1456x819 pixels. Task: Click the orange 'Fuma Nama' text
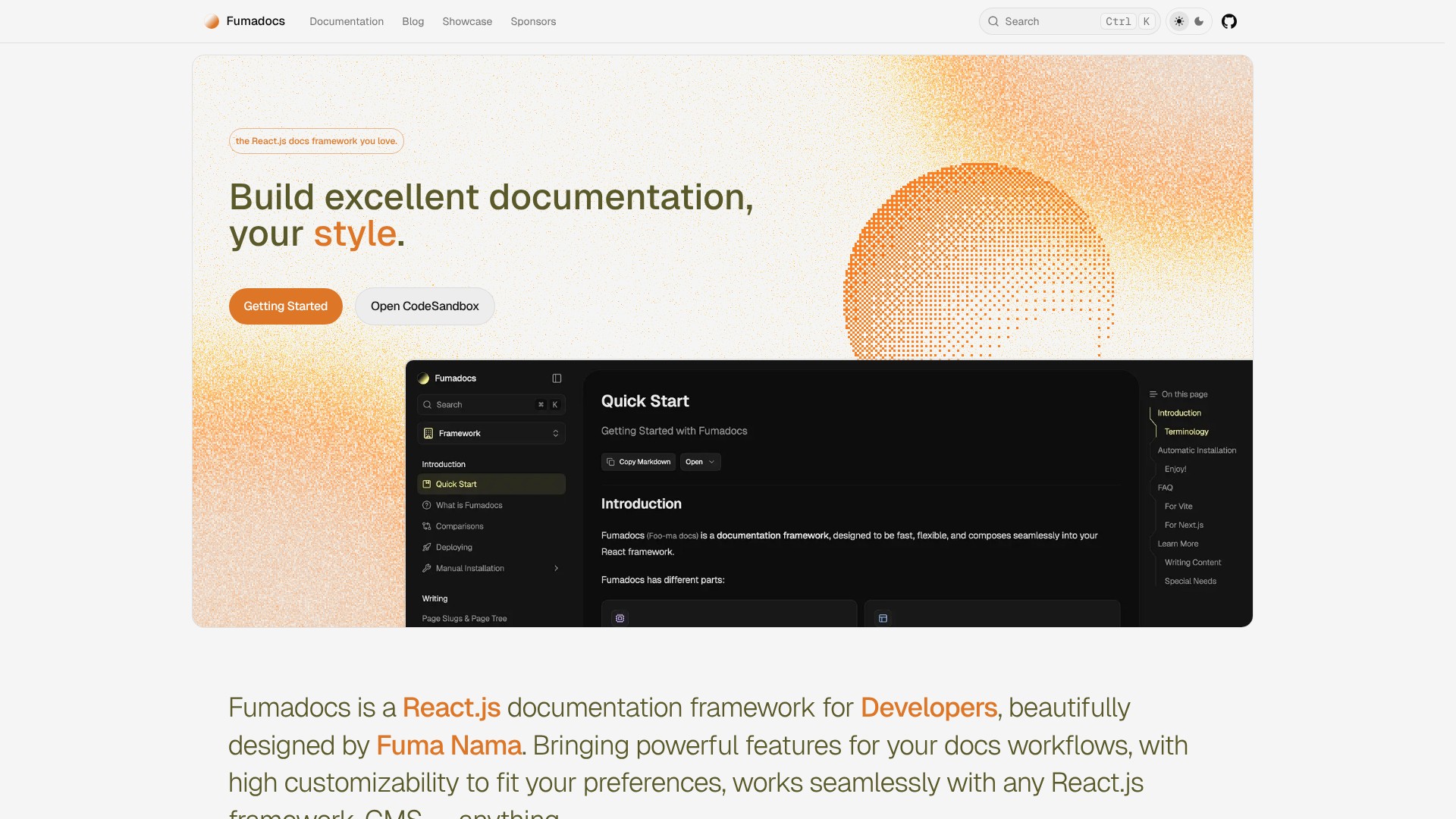coord(449,745)
